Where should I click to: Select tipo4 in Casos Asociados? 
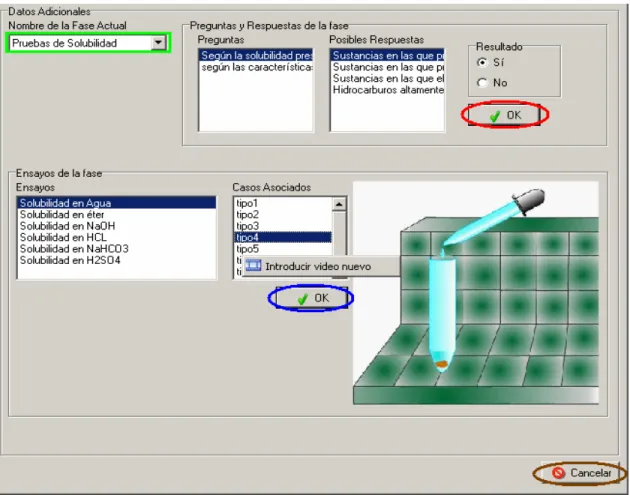(x=283, y=237)
